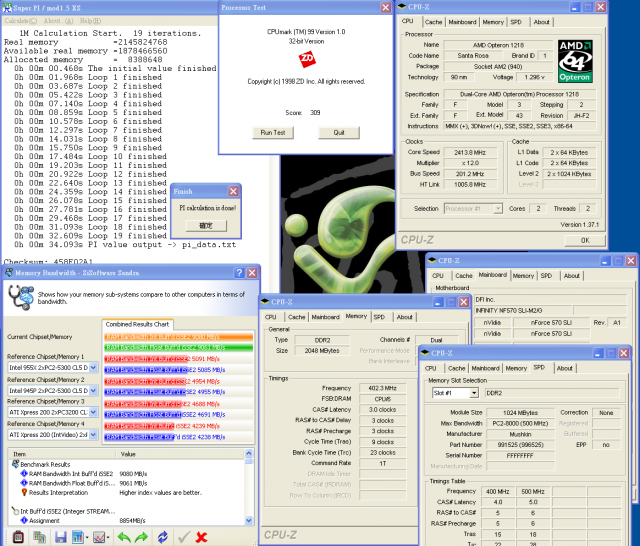The width and height of the screenshot is (640, 546).
Task: Click 'Loop 19 finished' line in Super PI
Action: coord(90,236)
